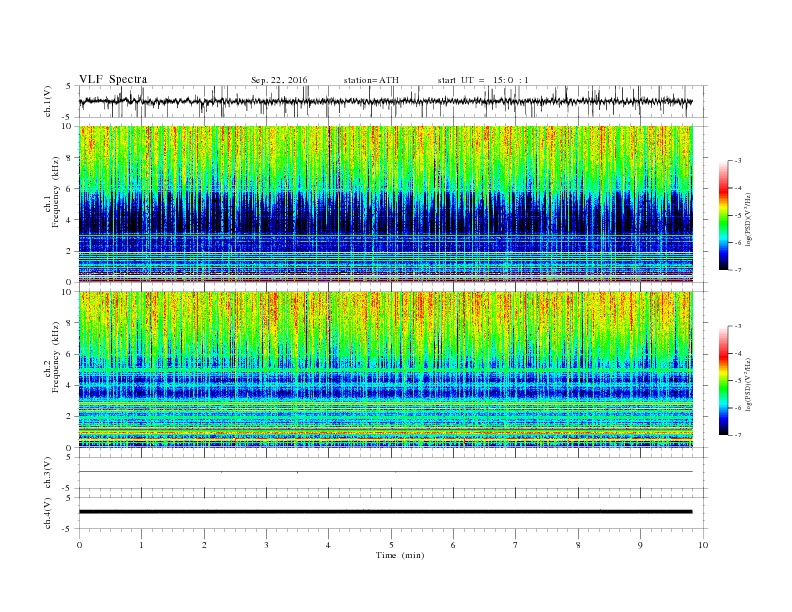Click the "ch.3(V)" axis label
This screenshot has height=612, width=792.
[48, 473]
